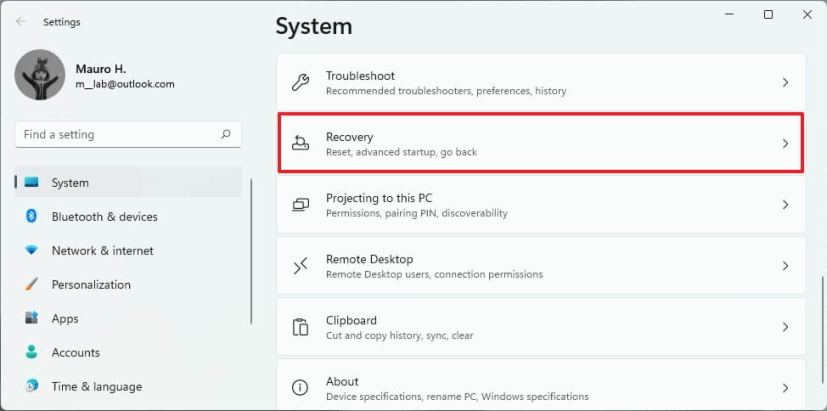The image size is (827, 411).
Task: Click the Remote Desktop icon
Action: click(301, 266)
